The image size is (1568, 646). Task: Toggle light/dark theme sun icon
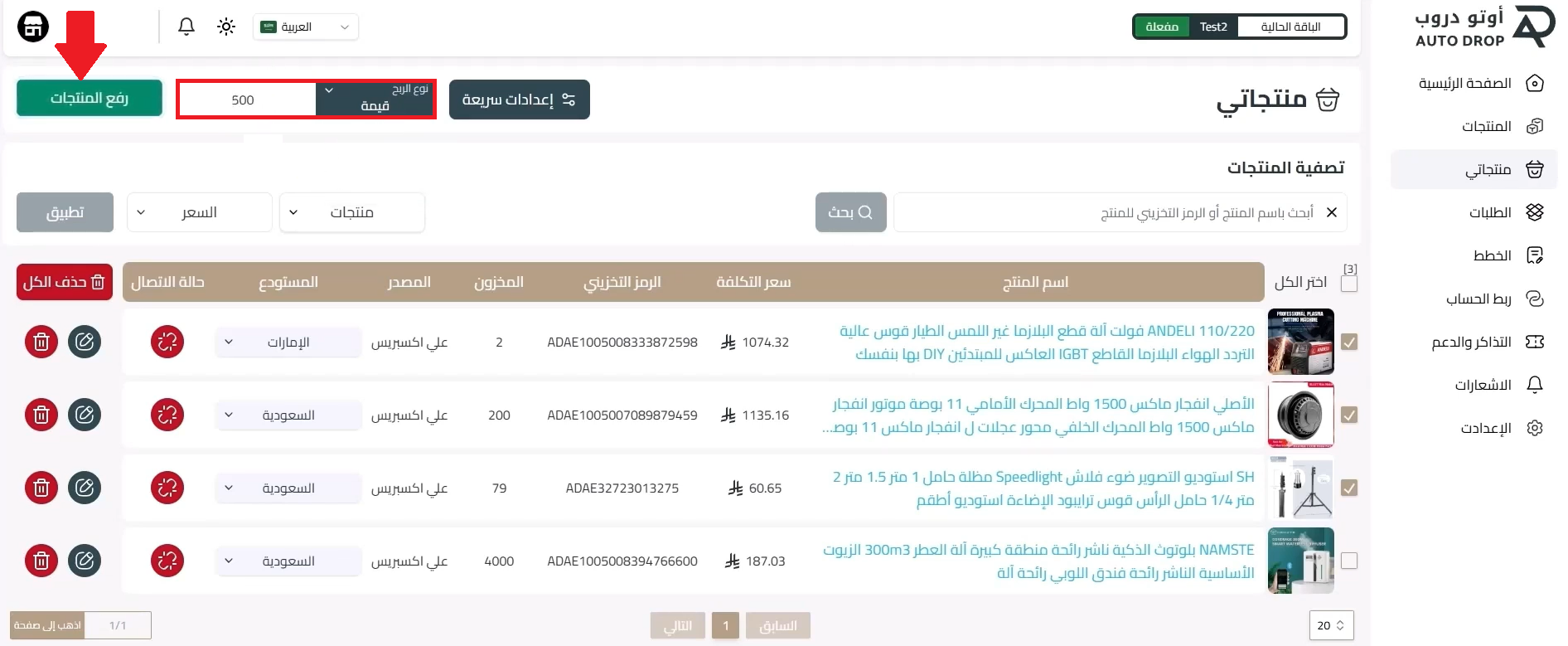[x=226, y=27]
